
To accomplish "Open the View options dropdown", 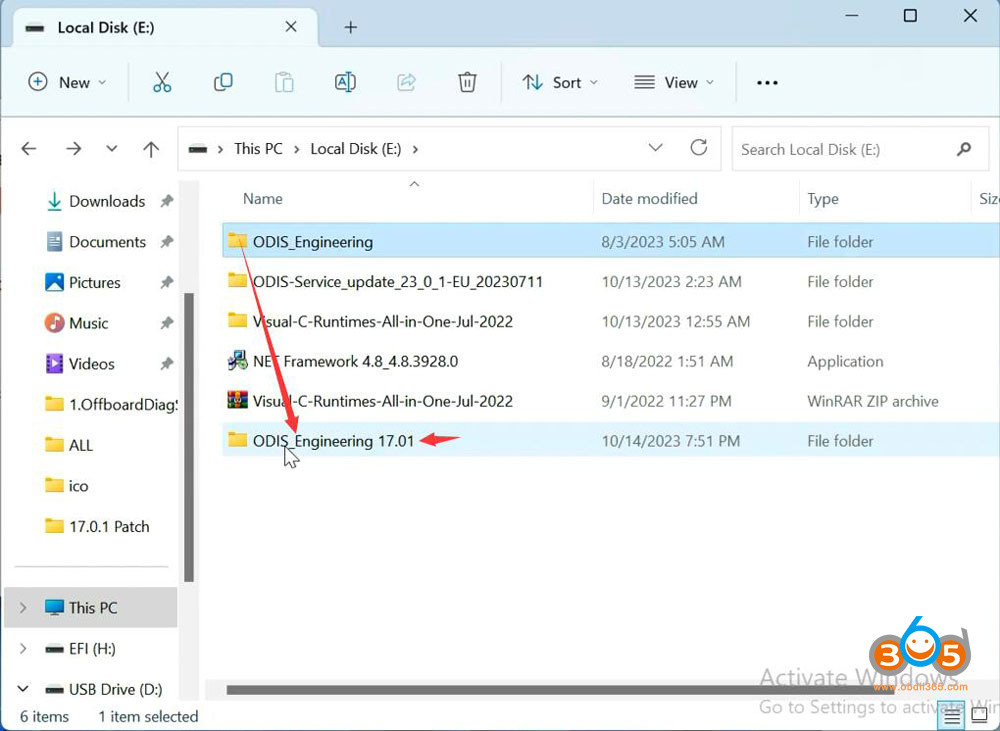I will point(674,82).
